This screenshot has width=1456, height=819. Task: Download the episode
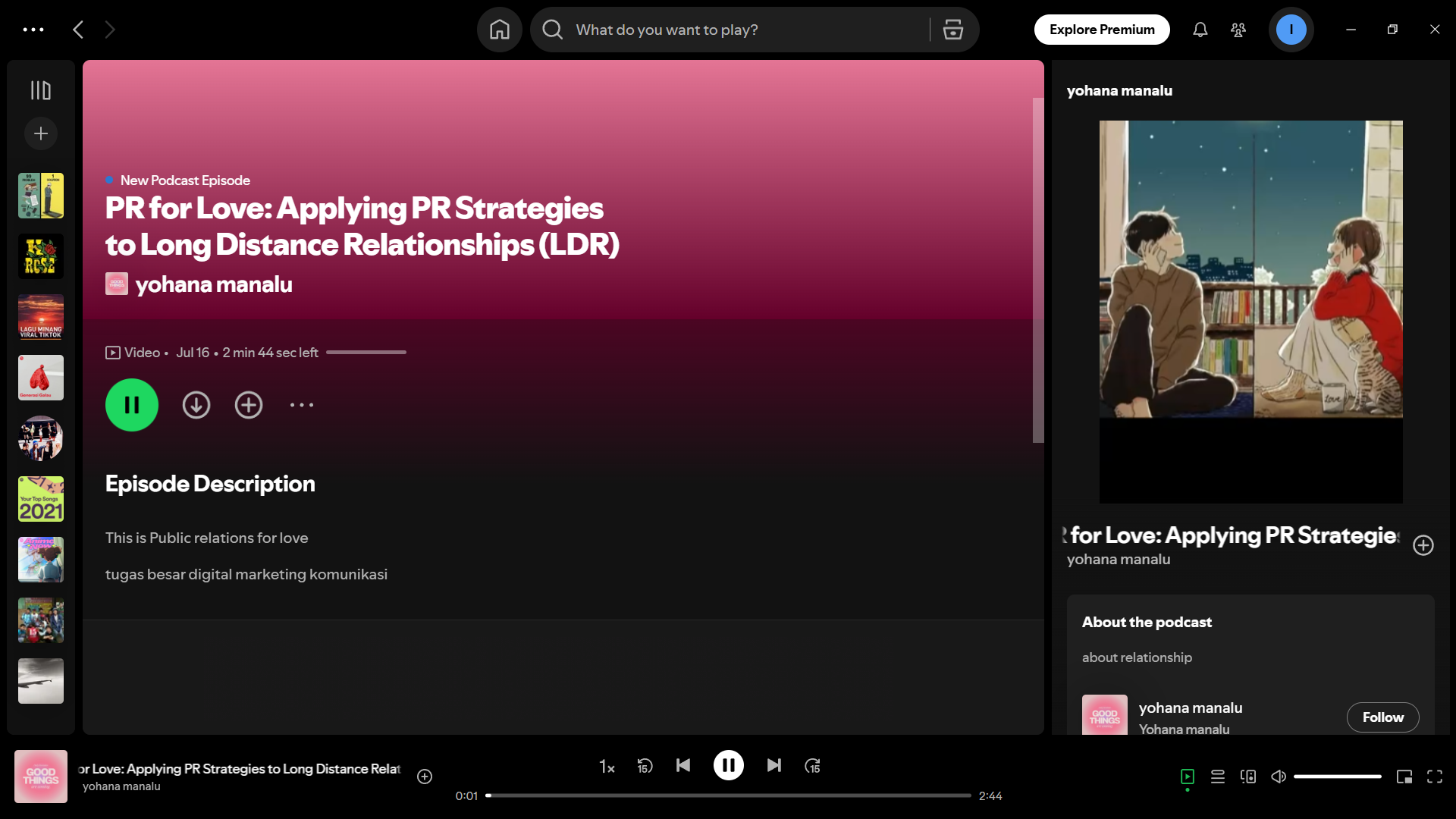point(196,405)
